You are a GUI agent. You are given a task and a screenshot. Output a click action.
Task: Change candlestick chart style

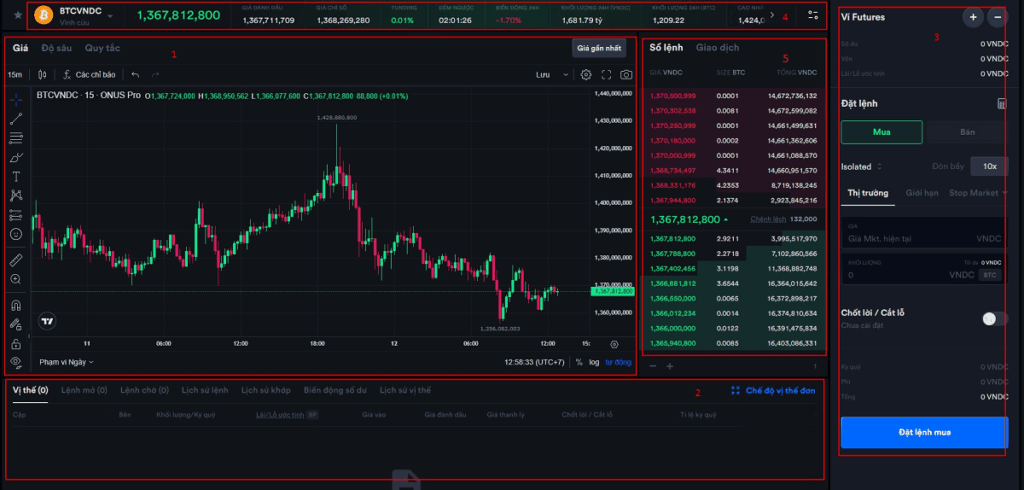coord(43,74)
